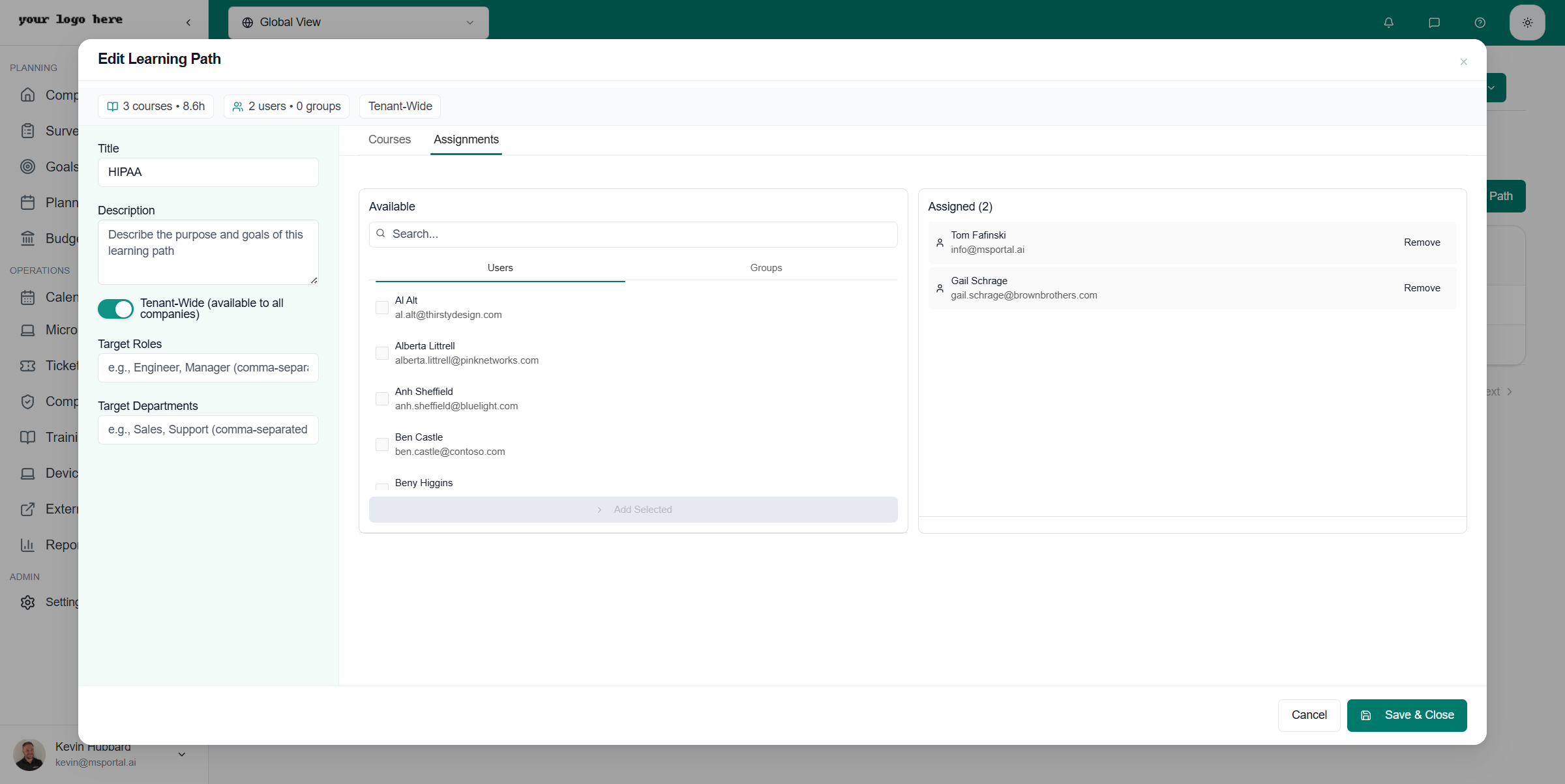The width and height of the screenshot is (1565, 784).
Task: Select Ben Castle's checkbox
Action: [381, 444]
